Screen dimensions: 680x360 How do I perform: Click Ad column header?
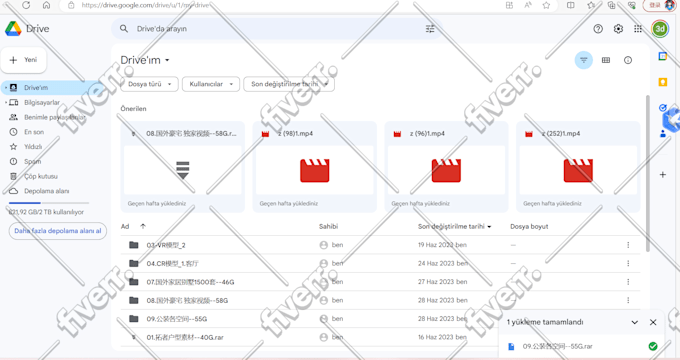click(x=125, y=226)
